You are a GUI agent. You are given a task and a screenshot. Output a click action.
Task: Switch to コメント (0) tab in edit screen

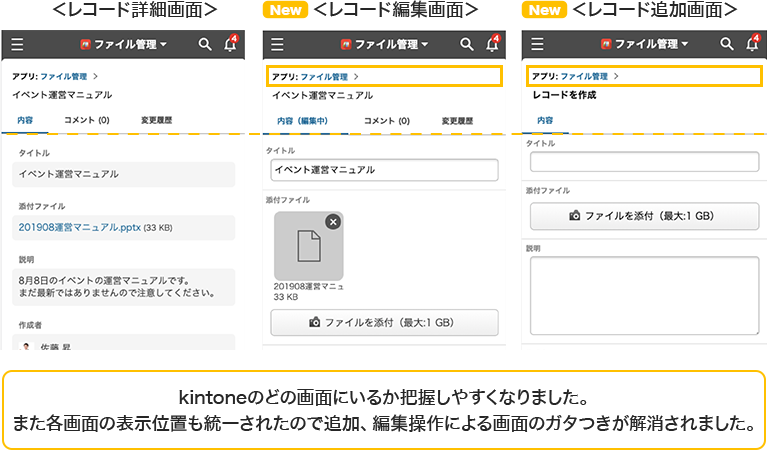[387, 121]
